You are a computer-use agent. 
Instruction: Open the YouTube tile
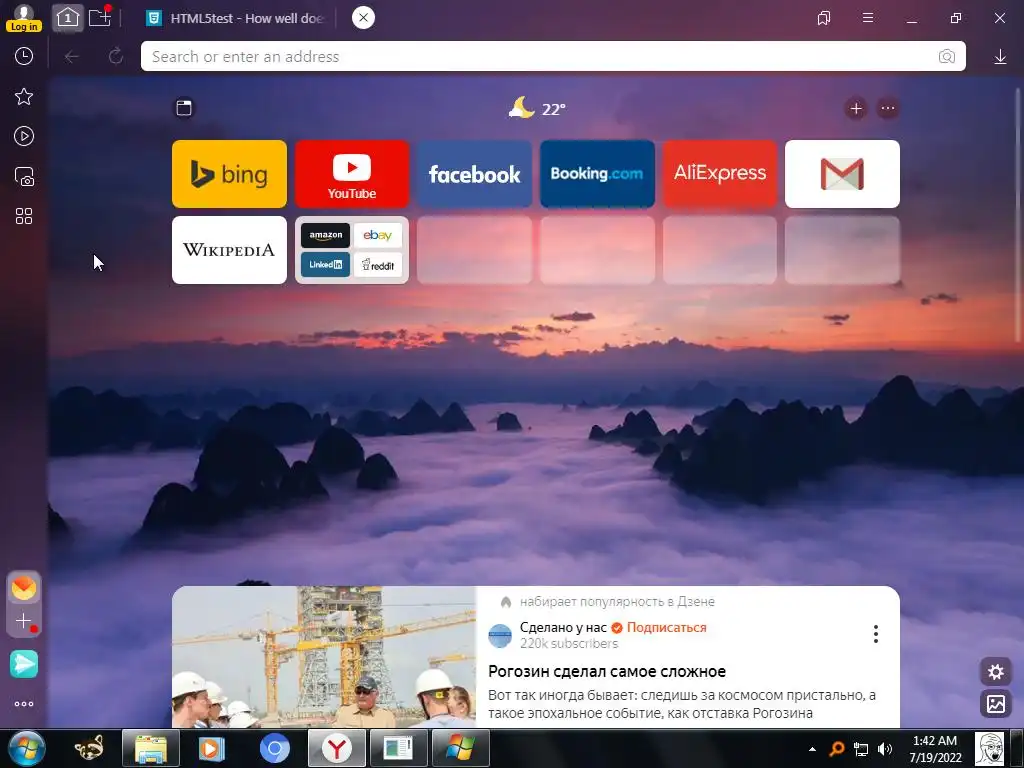click(352, 174)
